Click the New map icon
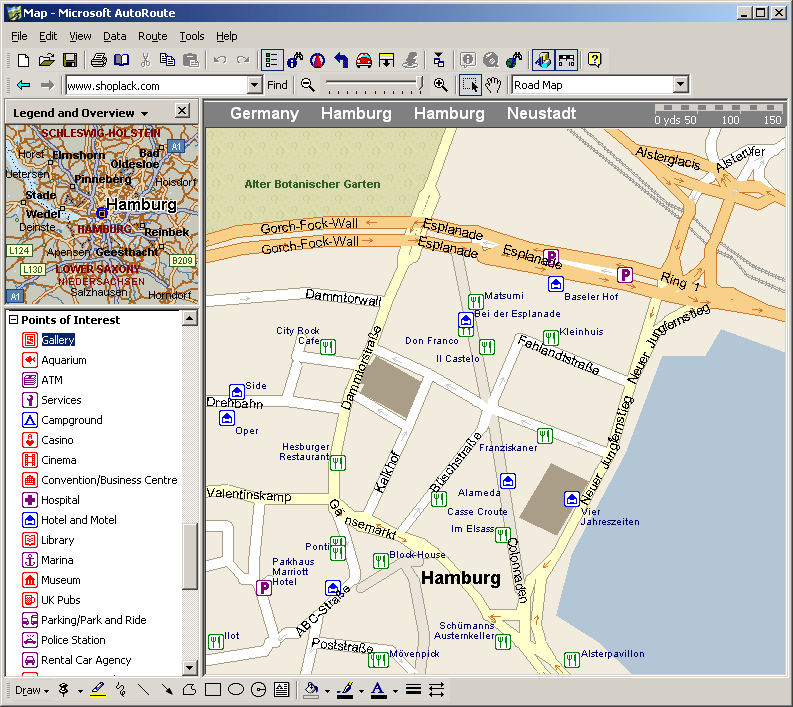 (23, 61)
